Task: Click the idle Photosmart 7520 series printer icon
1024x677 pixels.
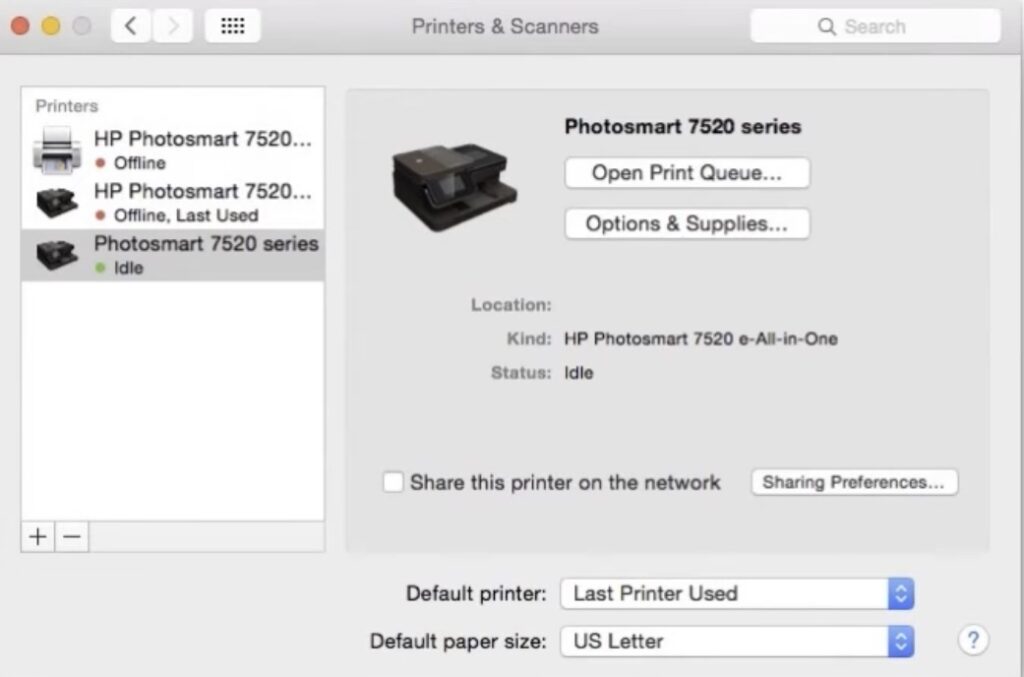Action: (56, 253)
